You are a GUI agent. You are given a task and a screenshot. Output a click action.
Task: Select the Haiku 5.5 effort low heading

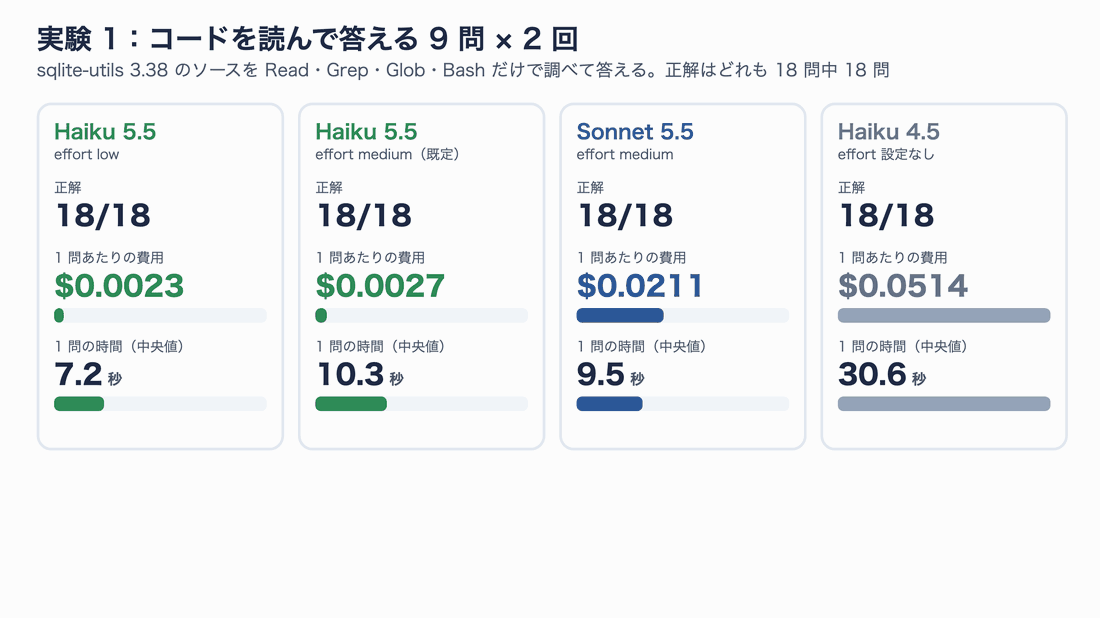click(x=105, y=131)
